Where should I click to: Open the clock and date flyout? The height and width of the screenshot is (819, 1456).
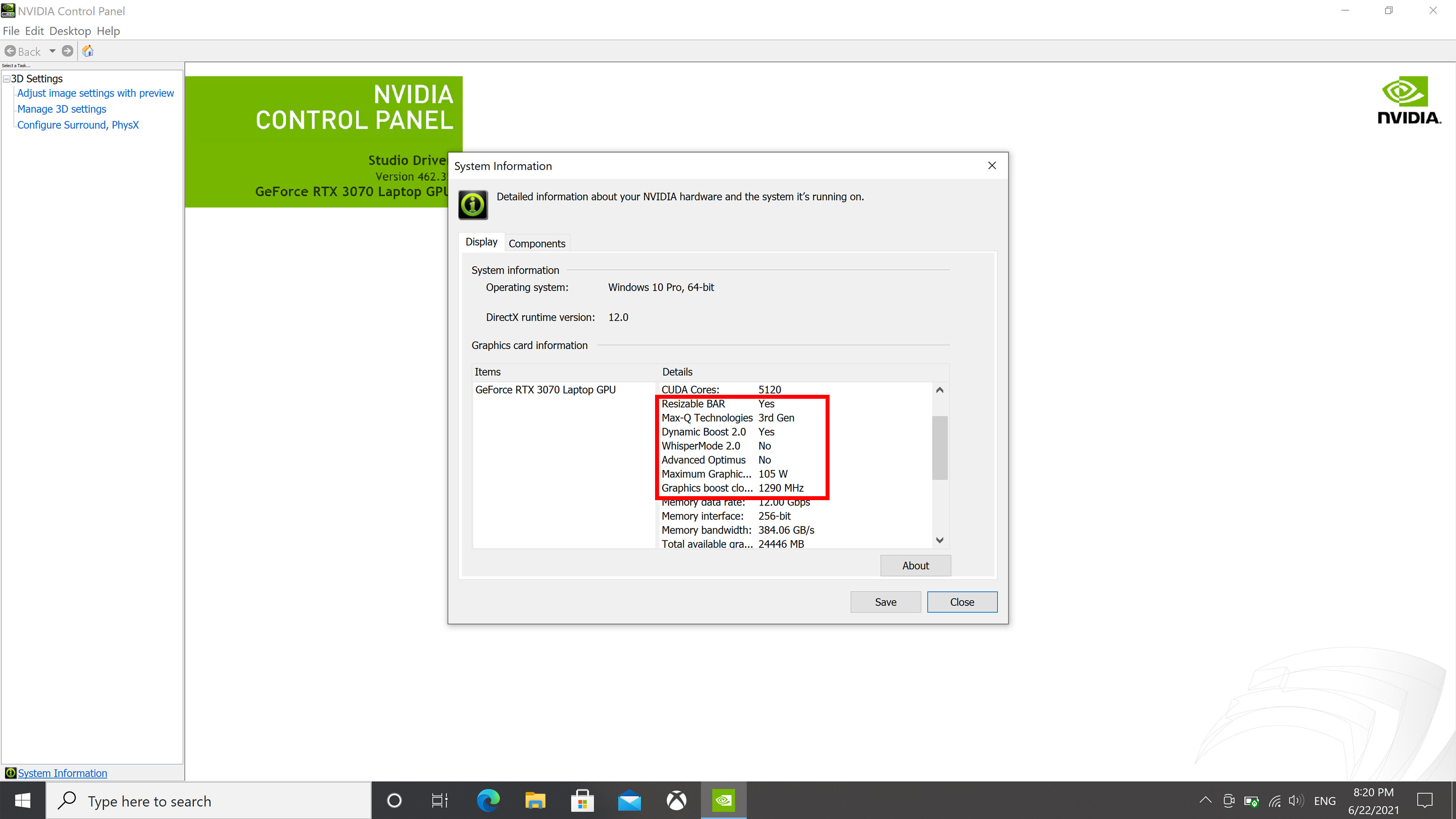1373,801
